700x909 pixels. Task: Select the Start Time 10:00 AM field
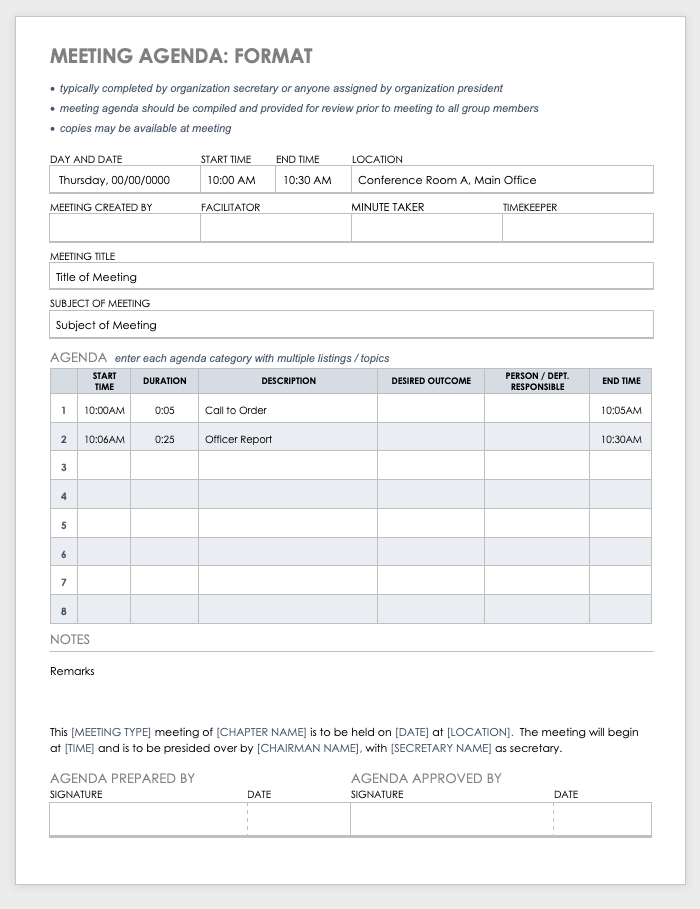238,180
